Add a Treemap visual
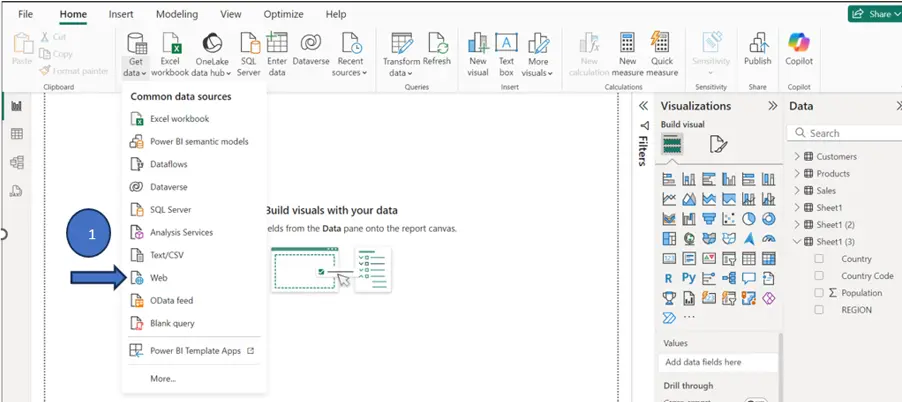 [669, 238]
